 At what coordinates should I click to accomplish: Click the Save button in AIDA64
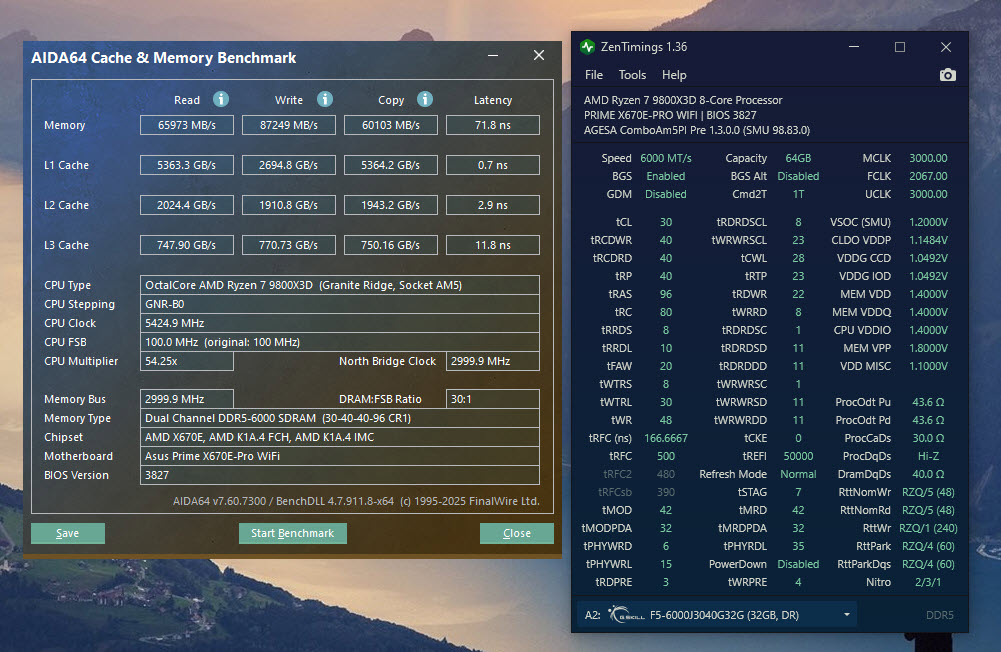click(x=68, y=533)
